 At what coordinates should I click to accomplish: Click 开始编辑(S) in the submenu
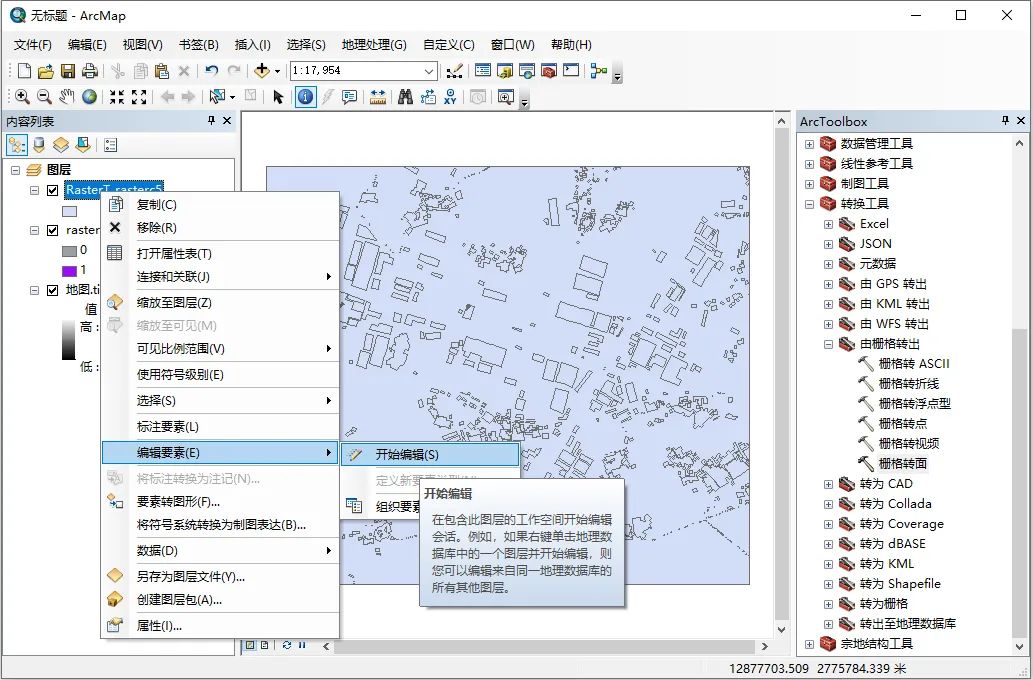pos(430,454)
